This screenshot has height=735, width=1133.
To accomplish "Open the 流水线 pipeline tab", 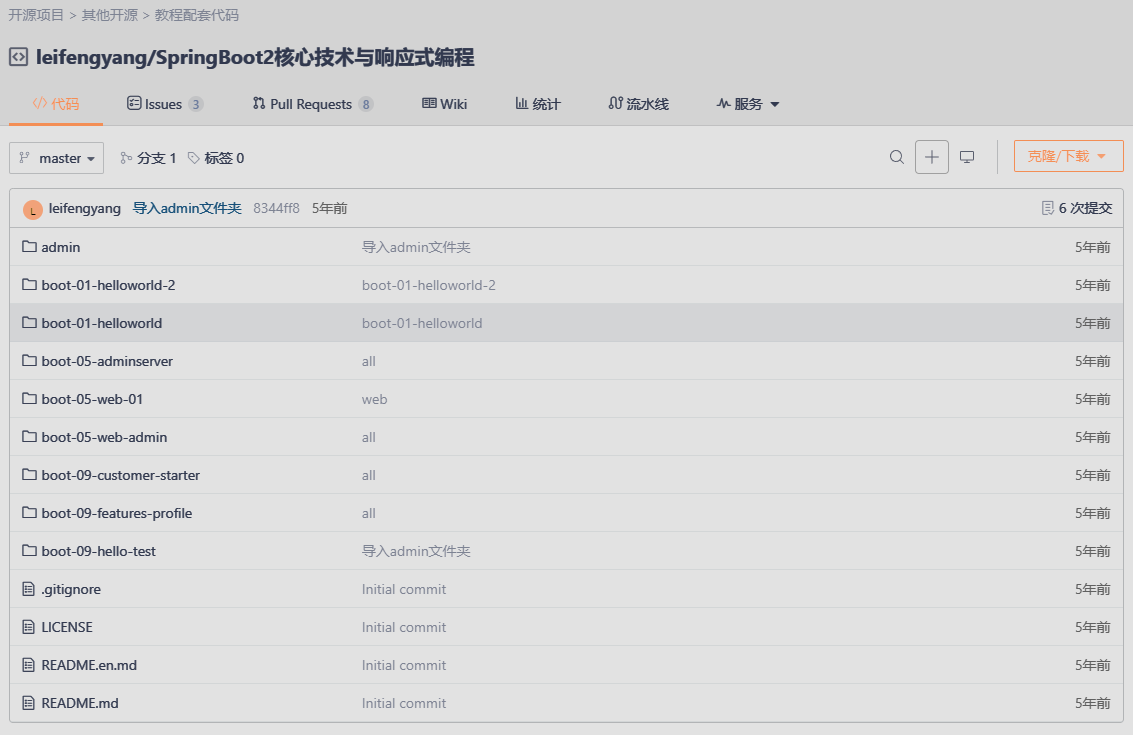I will click(638, 104).
